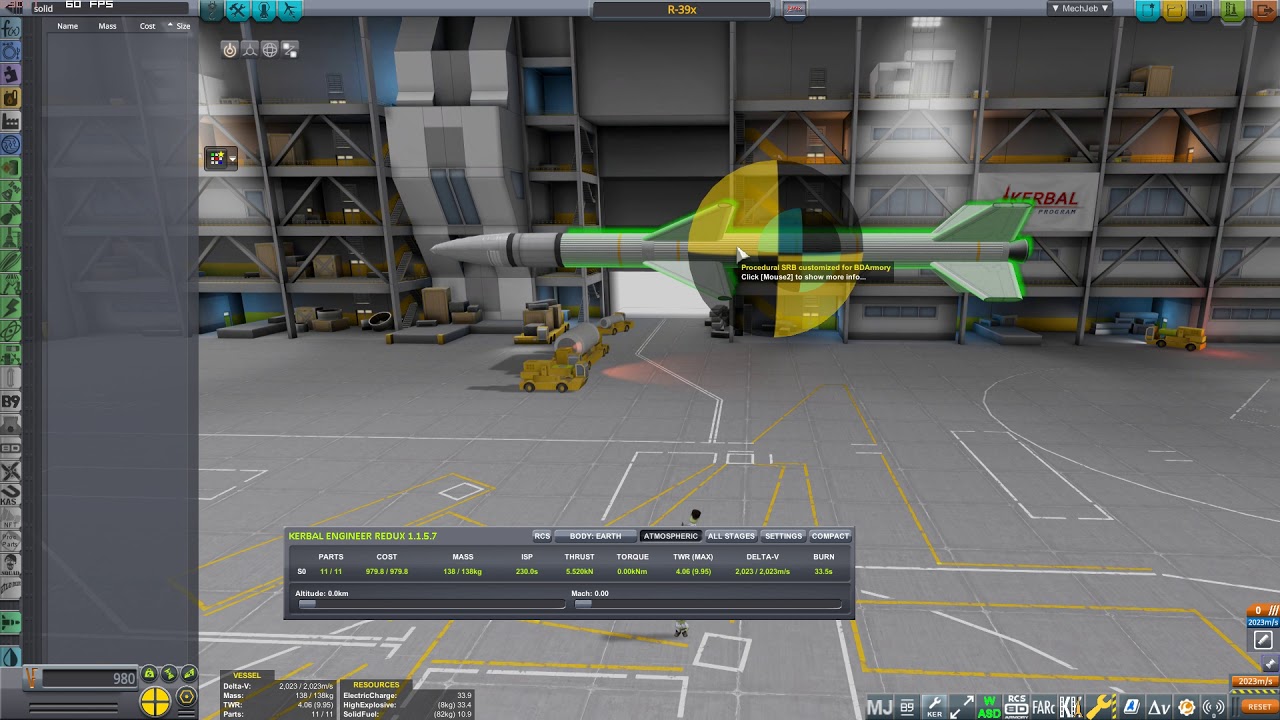Select the Rotate gizmo tool
The height and width of the screenshot is (720, 1280).
(x=269, y=49)
